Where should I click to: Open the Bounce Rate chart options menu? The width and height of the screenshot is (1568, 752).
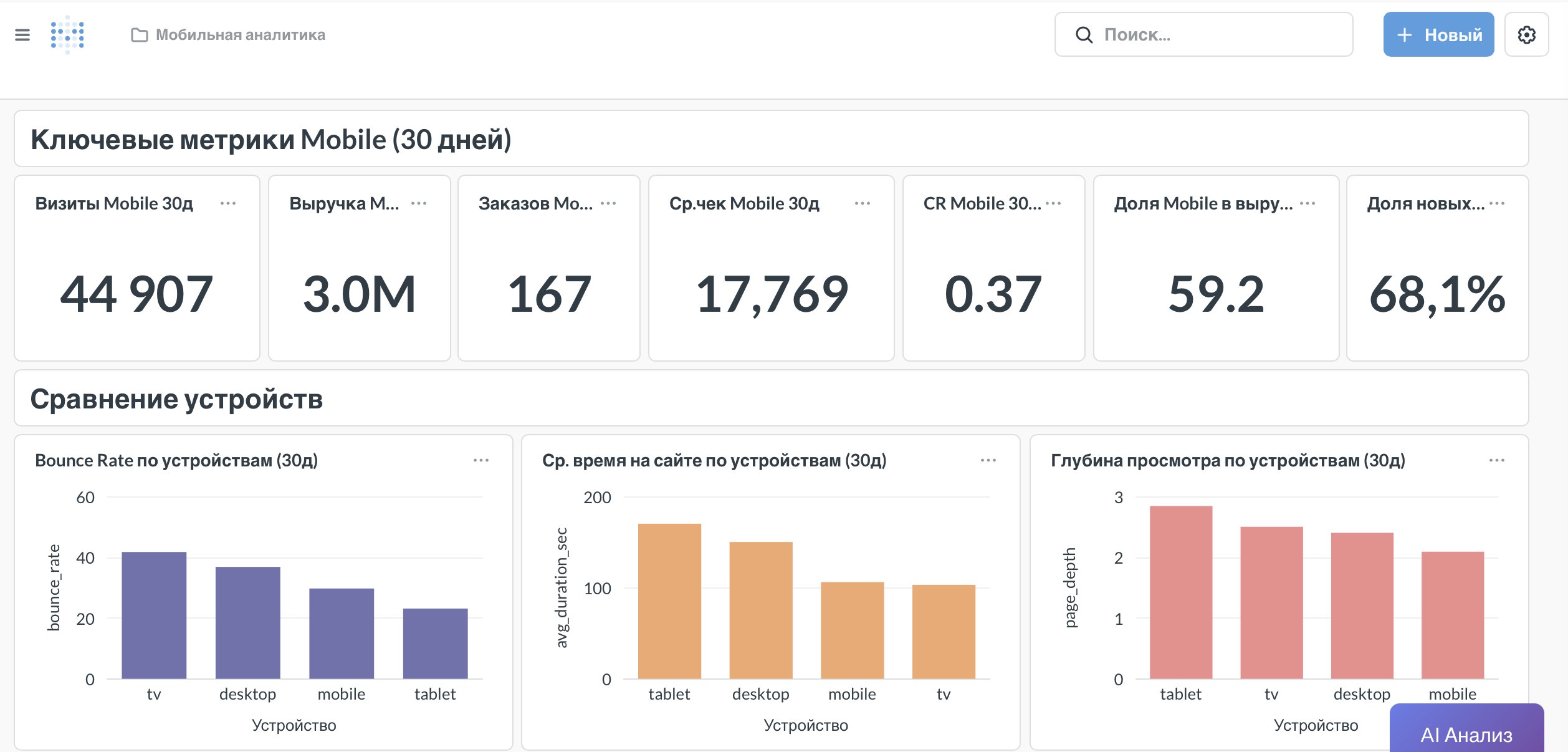tap(480, 460)
